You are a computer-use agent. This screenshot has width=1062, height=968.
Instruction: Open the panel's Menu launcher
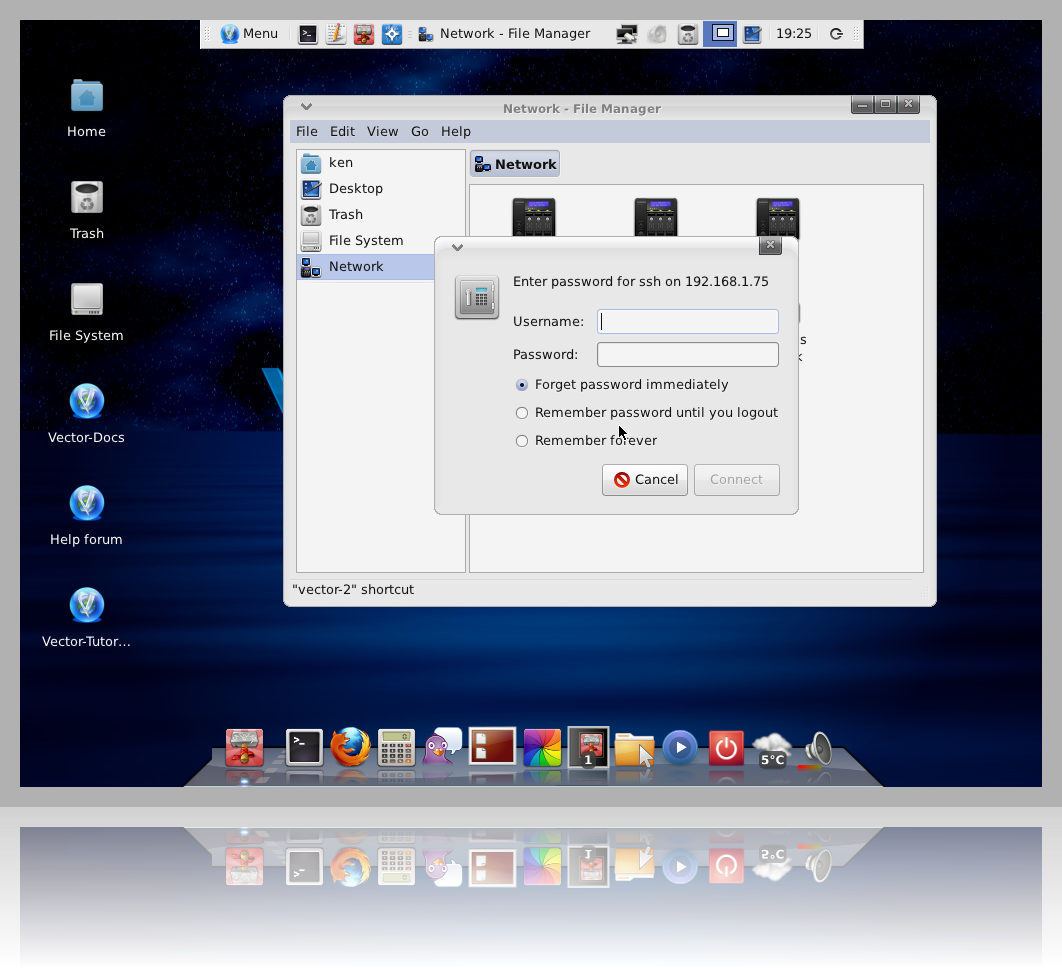[249, 34]
